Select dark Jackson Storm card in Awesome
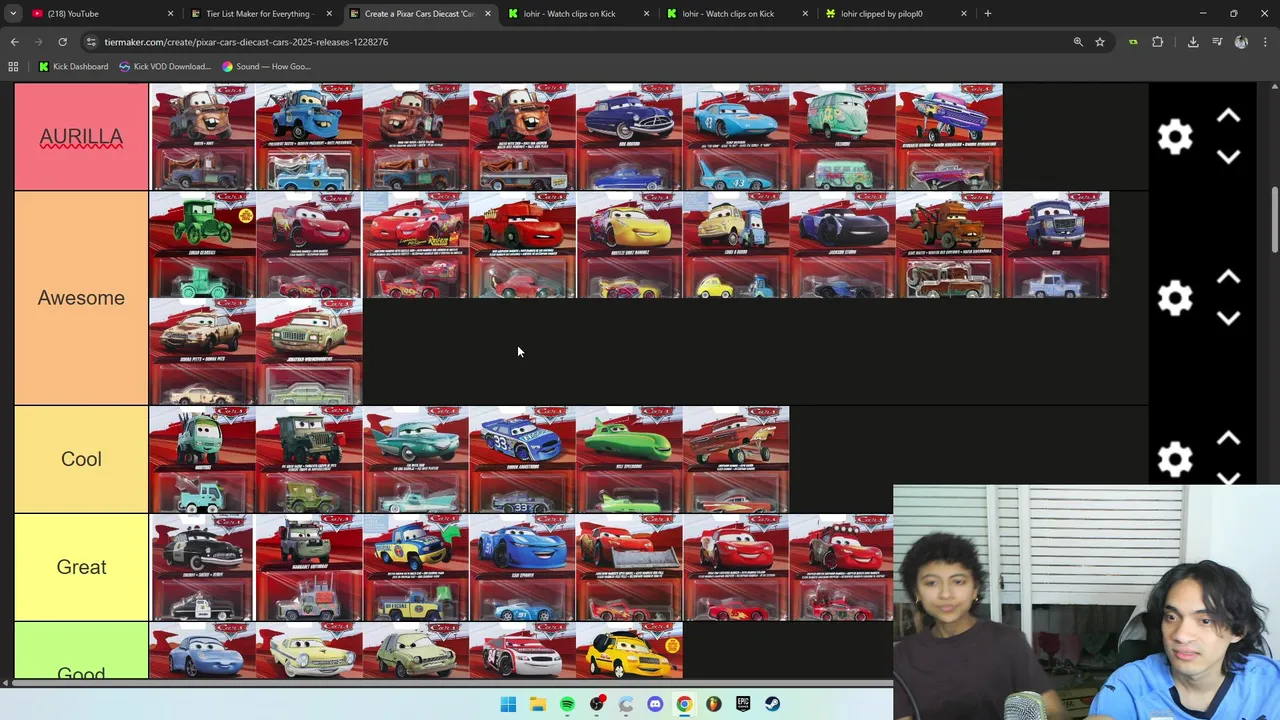The image size is (1280, 720). click(x=843, y=245)
